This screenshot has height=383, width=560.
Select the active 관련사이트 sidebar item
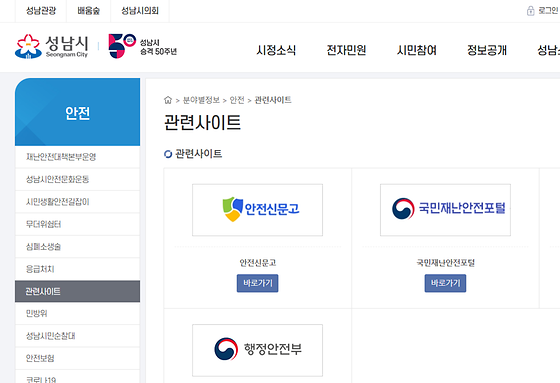(78, 292)
